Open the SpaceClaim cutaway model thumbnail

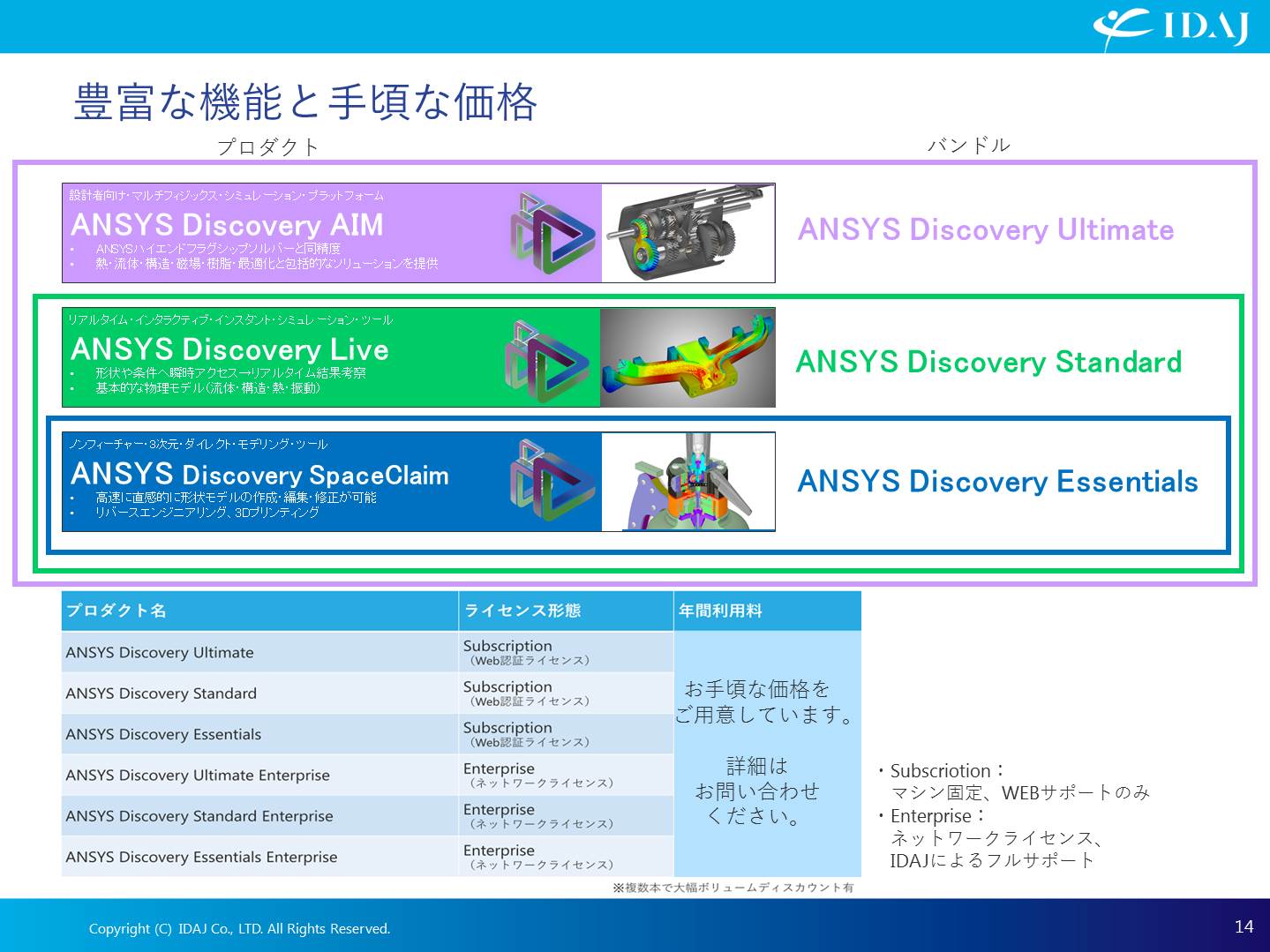click(x=688, y=482)
